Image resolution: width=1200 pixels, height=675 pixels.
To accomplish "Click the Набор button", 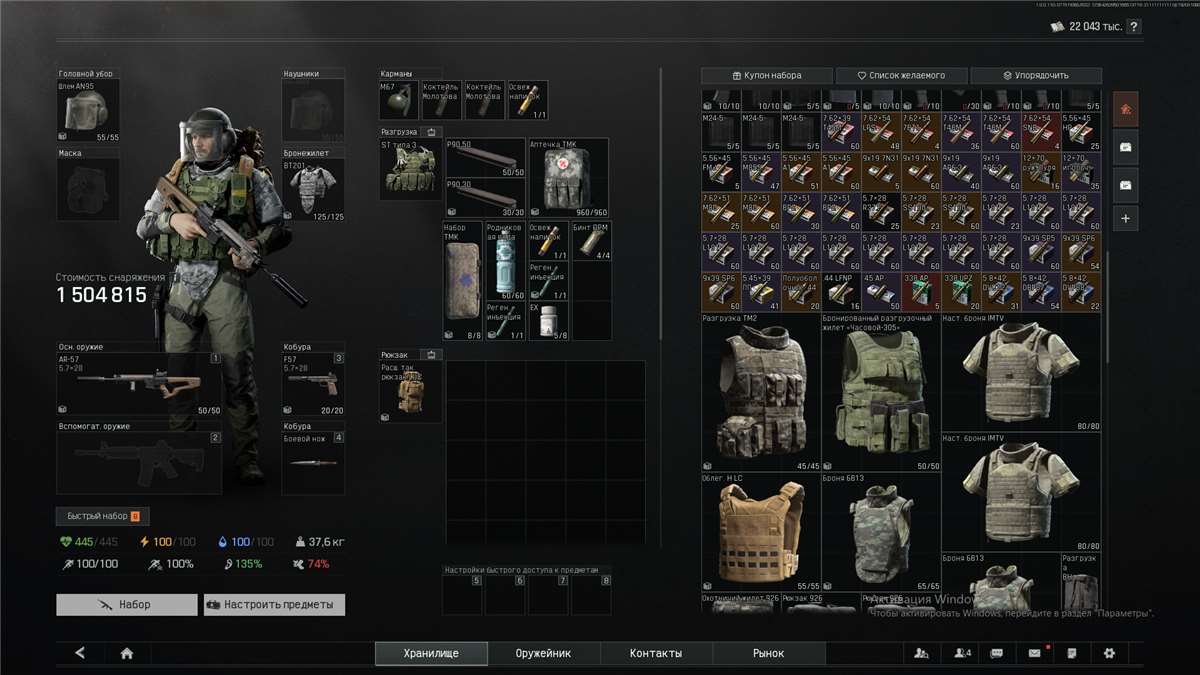I will point(126,604).
